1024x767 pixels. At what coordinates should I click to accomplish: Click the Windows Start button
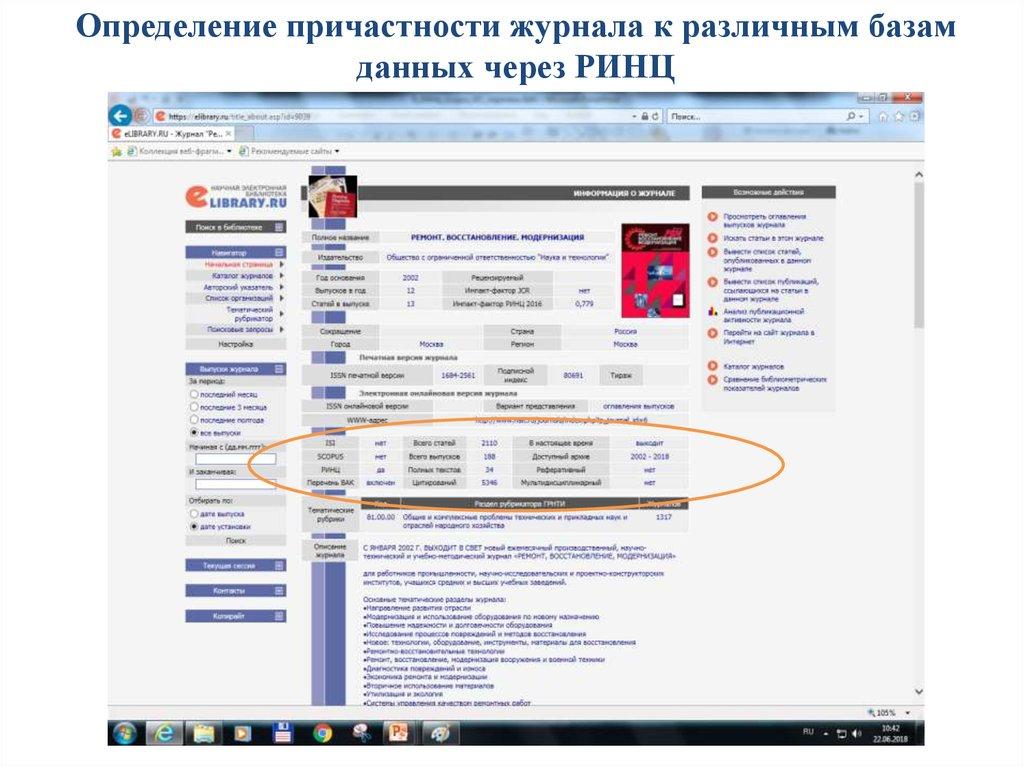coord(126,733)
